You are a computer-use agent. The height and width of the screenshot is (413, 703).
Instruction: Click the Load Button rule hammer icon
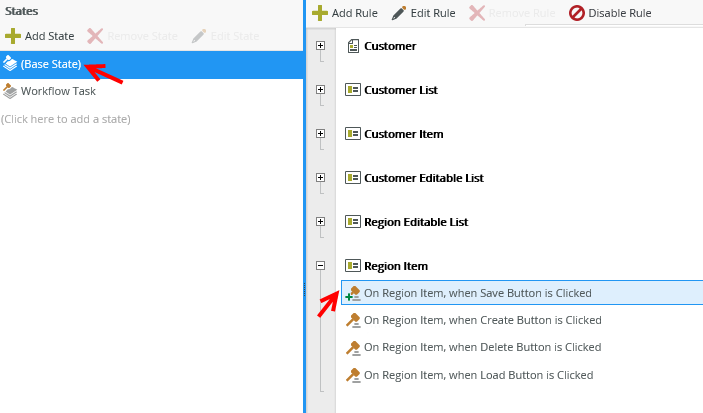click(353, 375)
